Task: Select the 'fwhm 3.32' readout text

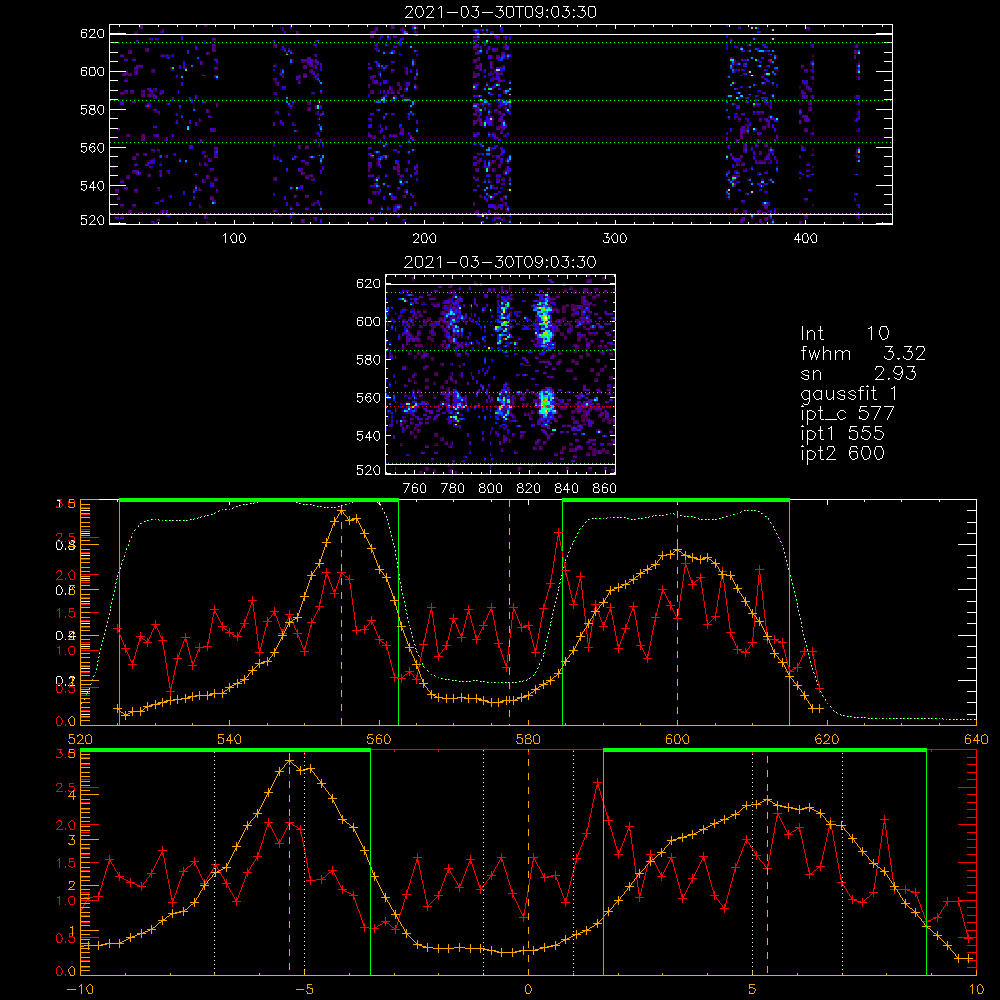Action: (x=863, y=353)
